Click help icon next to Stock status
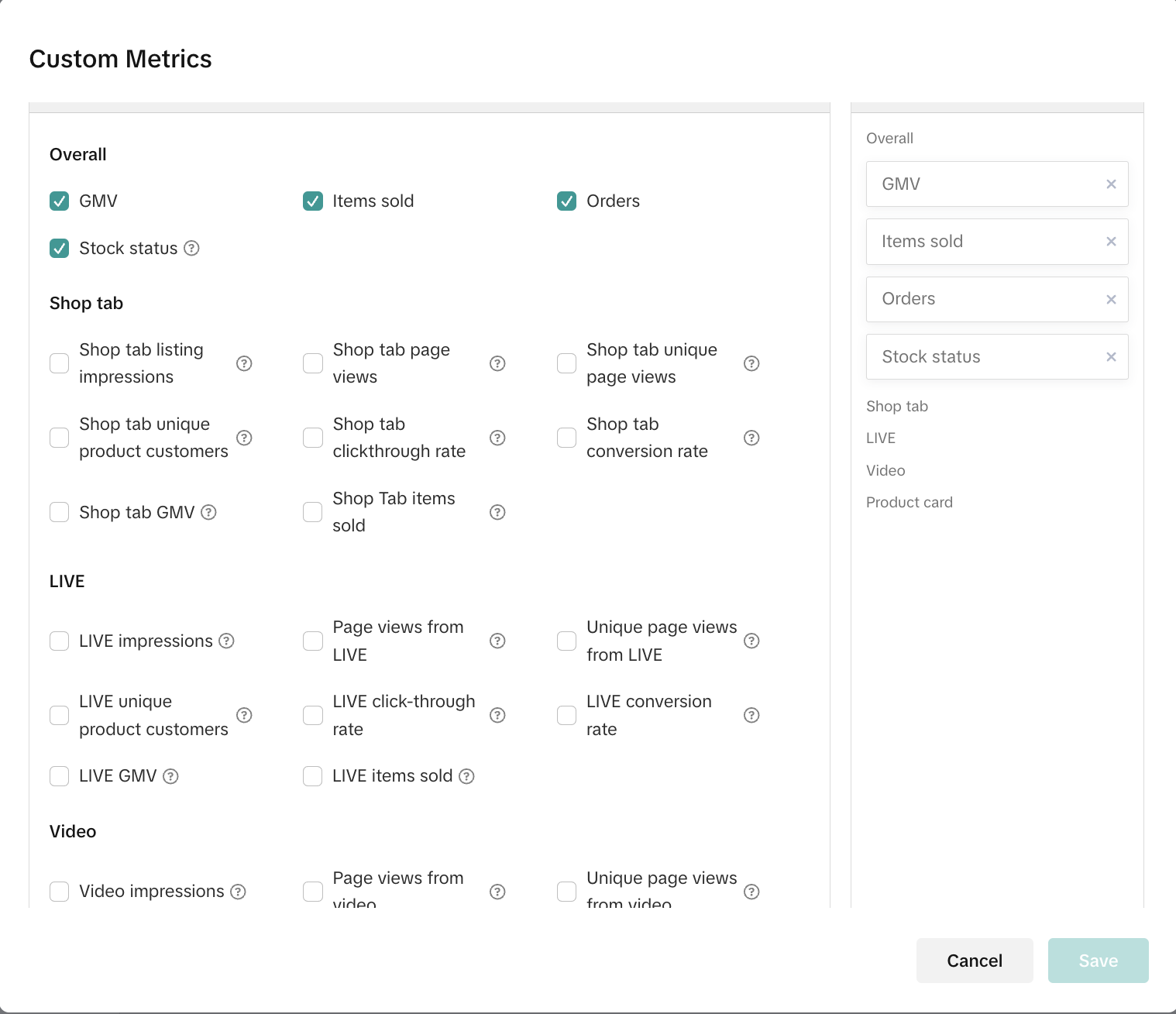1176x1014 pixels. click(x=191, y=248)
